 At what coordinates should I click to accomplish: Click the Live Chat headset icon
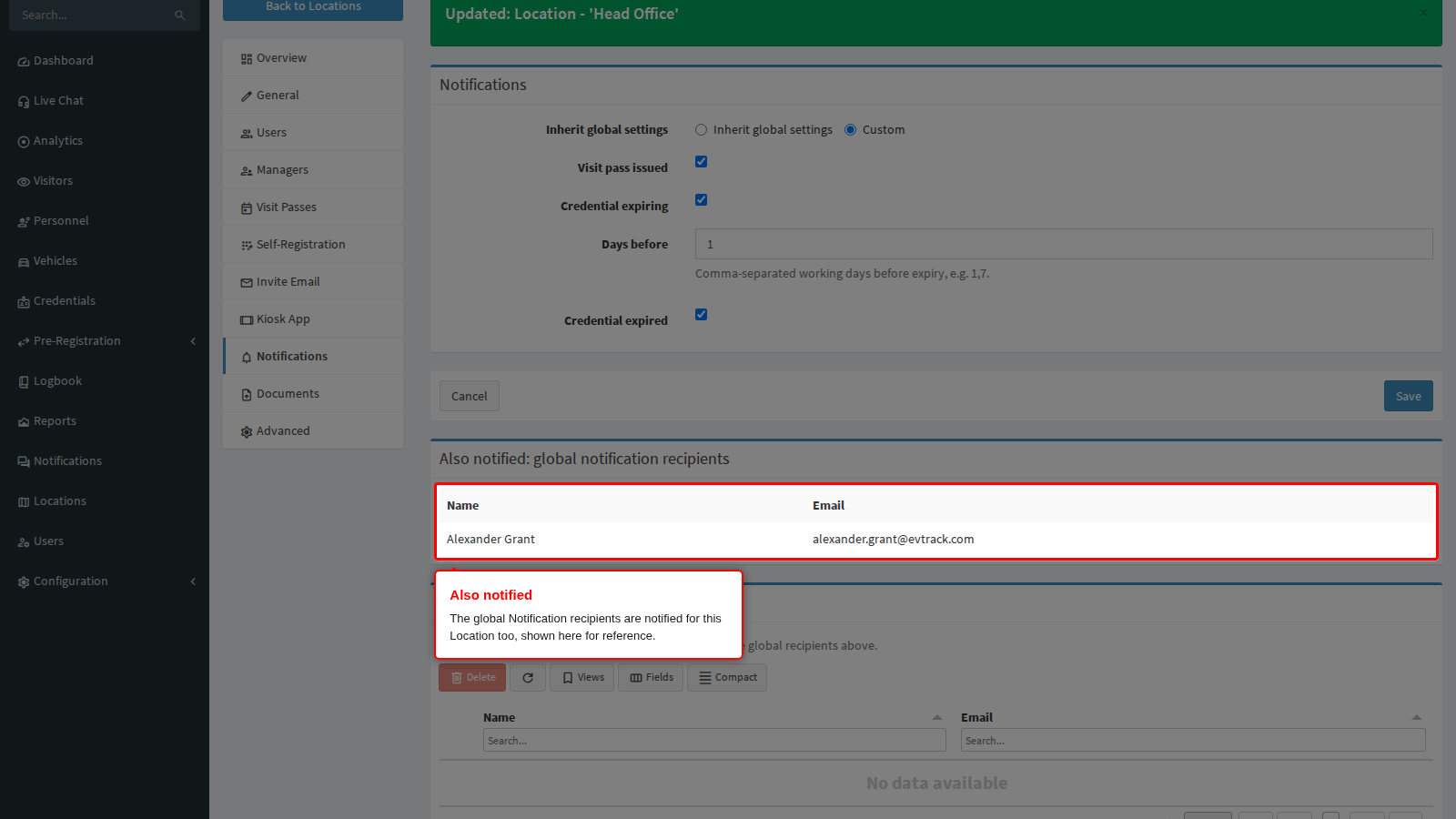[x=24, y=102]
